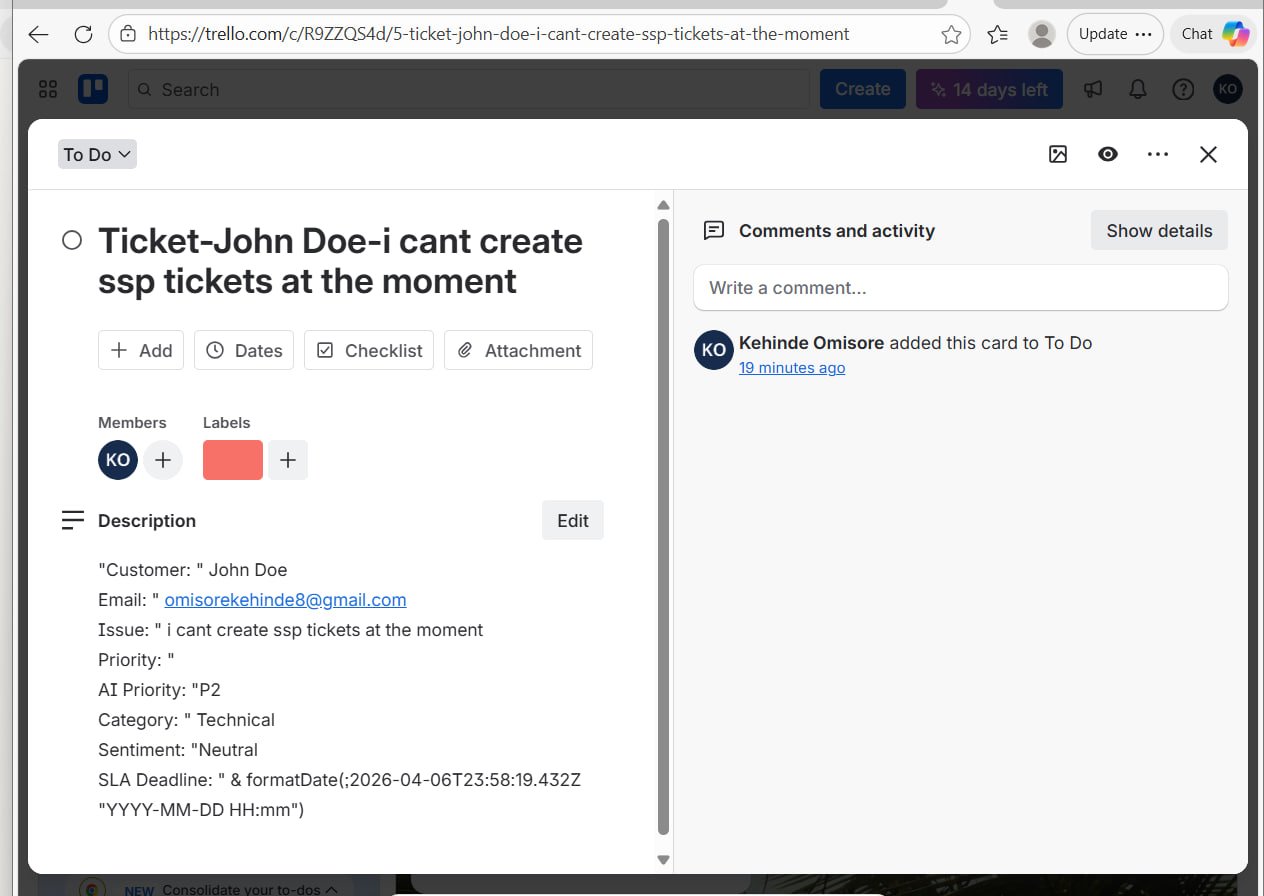1264x896 pixels.
Task: Click the KO avatar in activity feed
Action: [714, 350]
